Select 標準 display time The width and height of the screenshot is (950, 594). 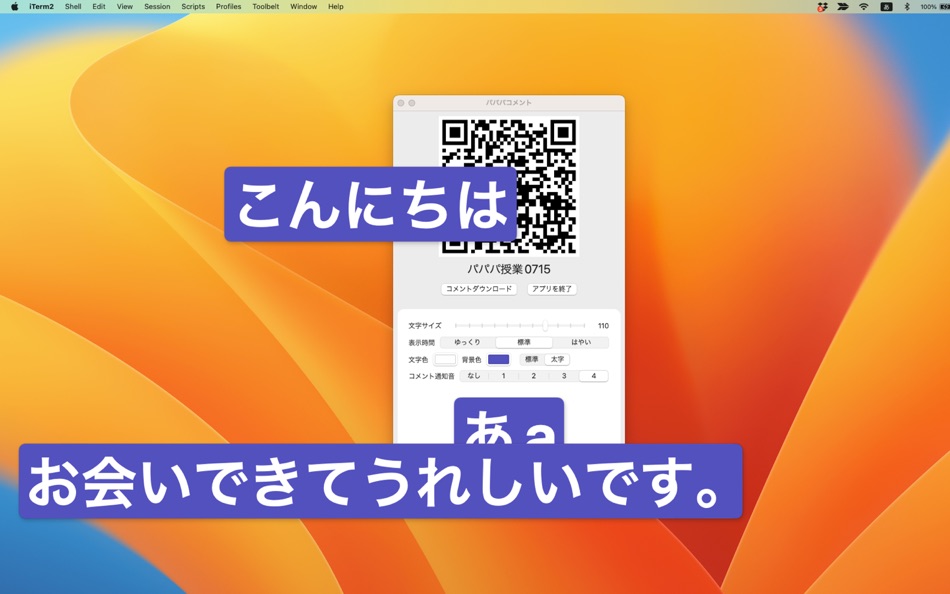[524, 342]
